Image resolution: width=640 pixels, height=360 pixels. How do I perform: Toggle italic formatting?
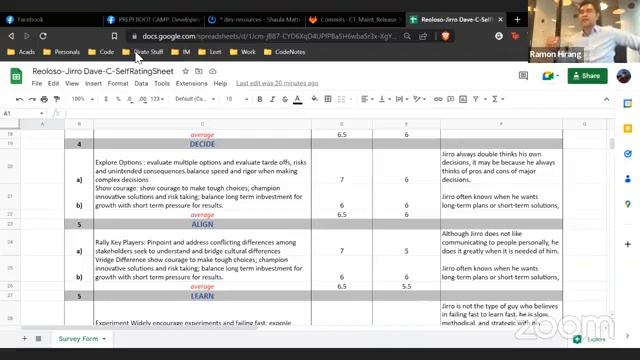point(272,99)
